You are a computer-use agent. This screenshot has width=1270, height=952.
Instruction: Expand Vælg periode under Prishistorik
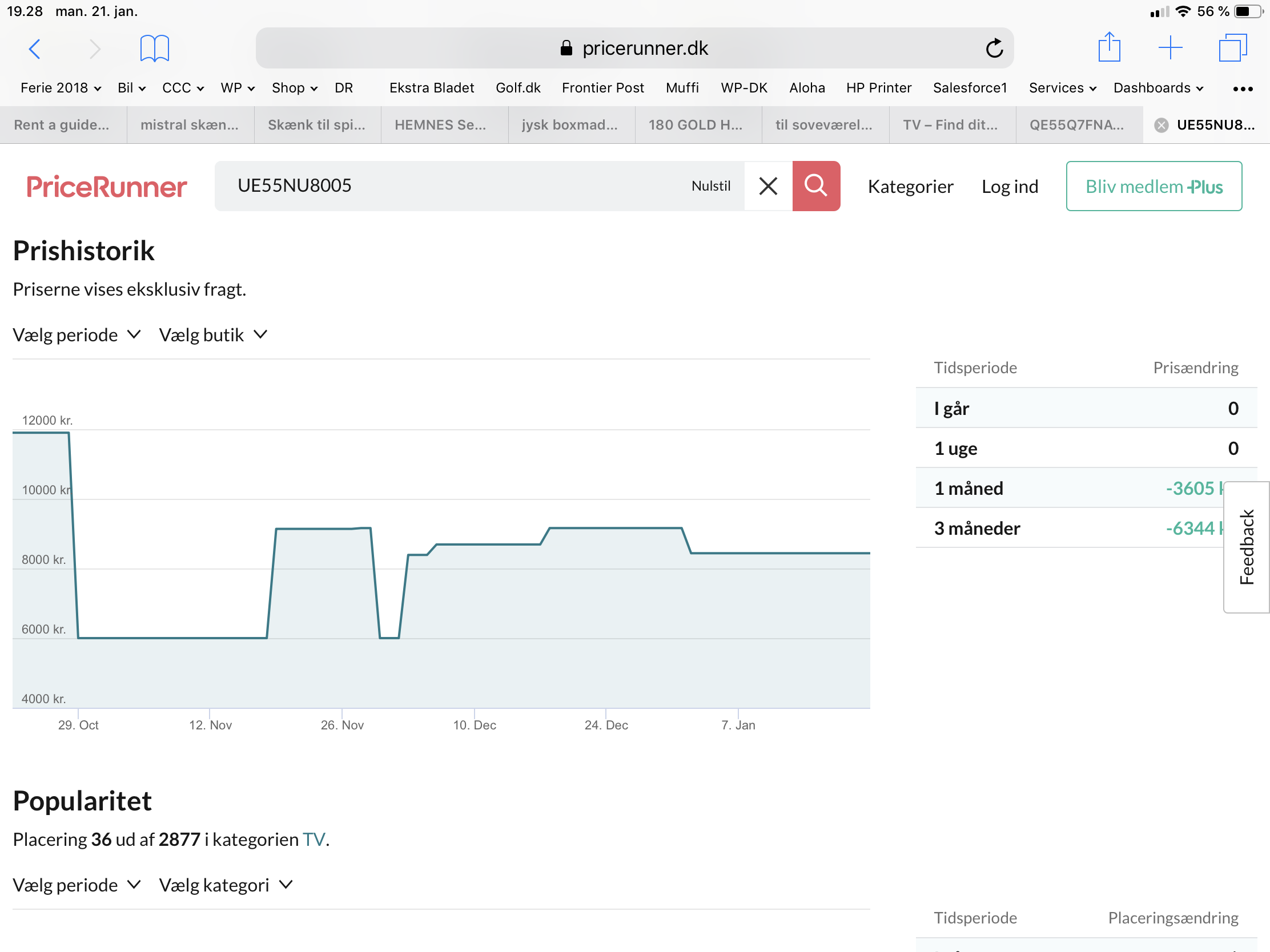tap(77, 334)
